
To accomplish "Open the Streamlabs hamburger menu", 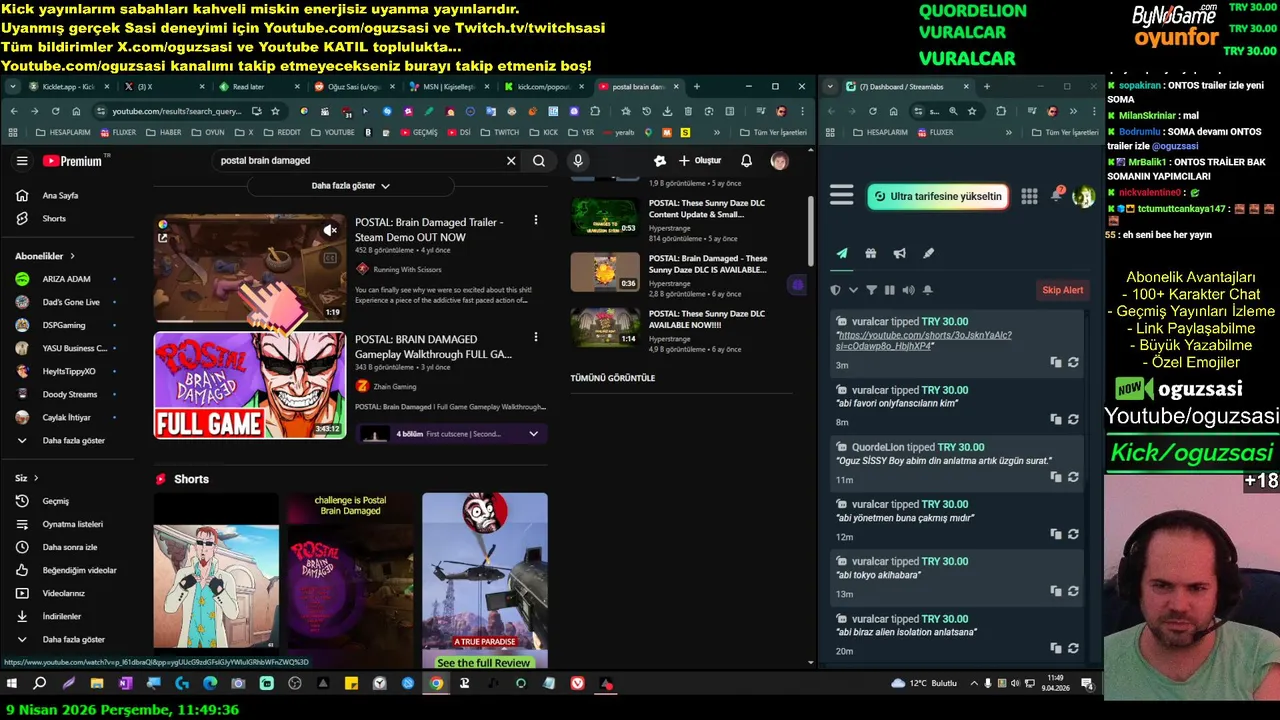I will point(842,195).
